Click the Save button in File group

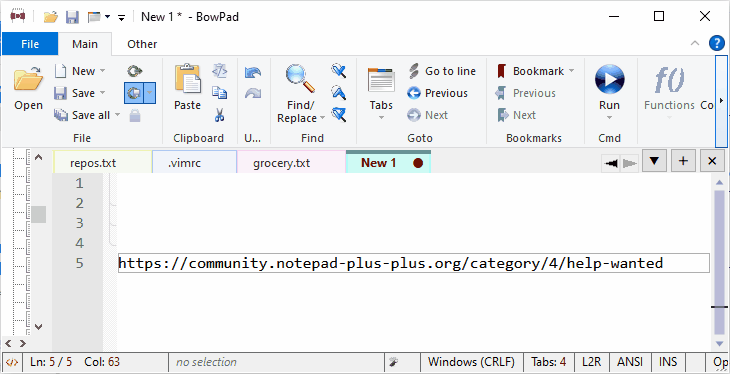[x=74, y=93]
